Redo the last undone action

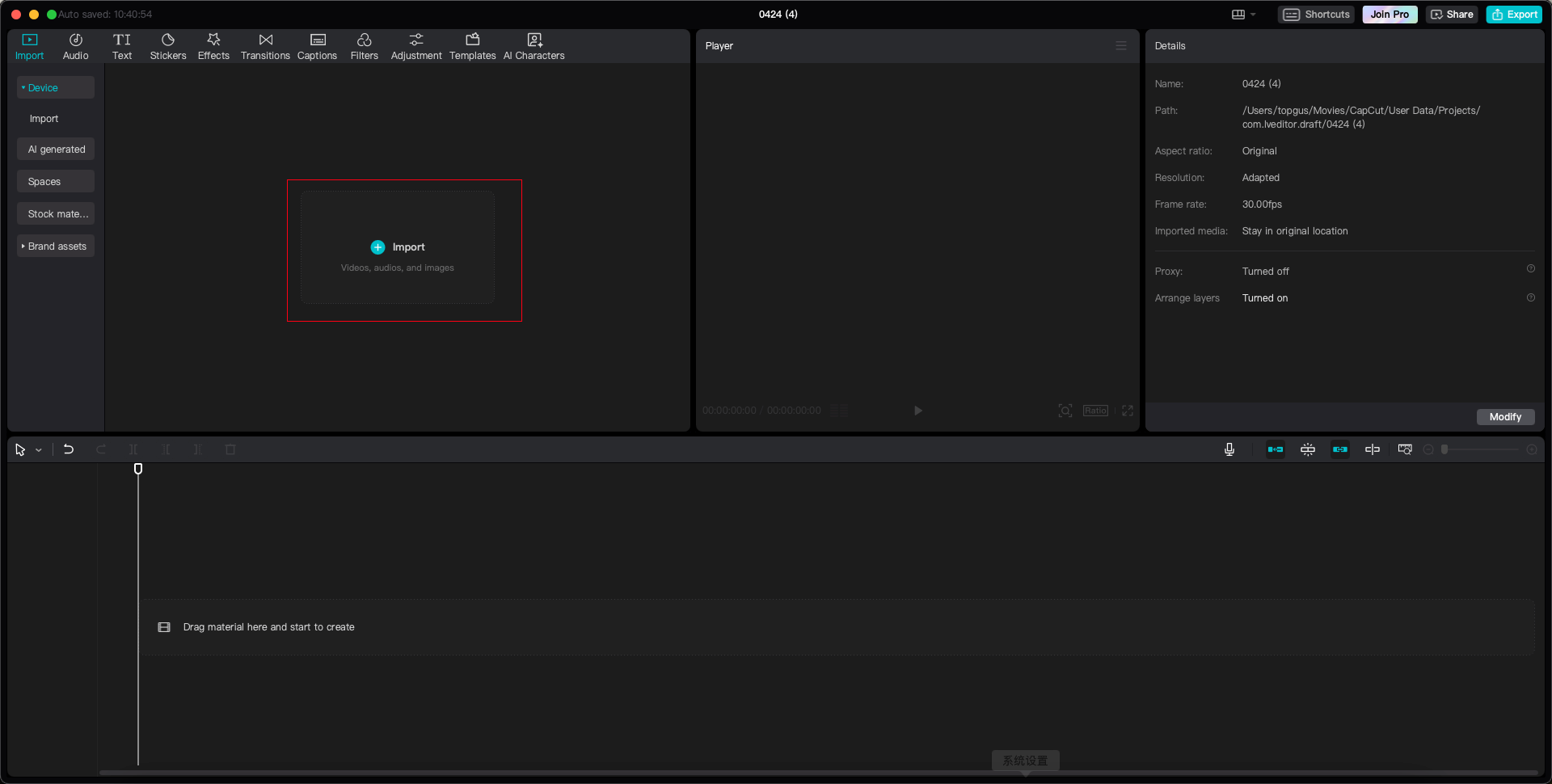coord(101,449)
